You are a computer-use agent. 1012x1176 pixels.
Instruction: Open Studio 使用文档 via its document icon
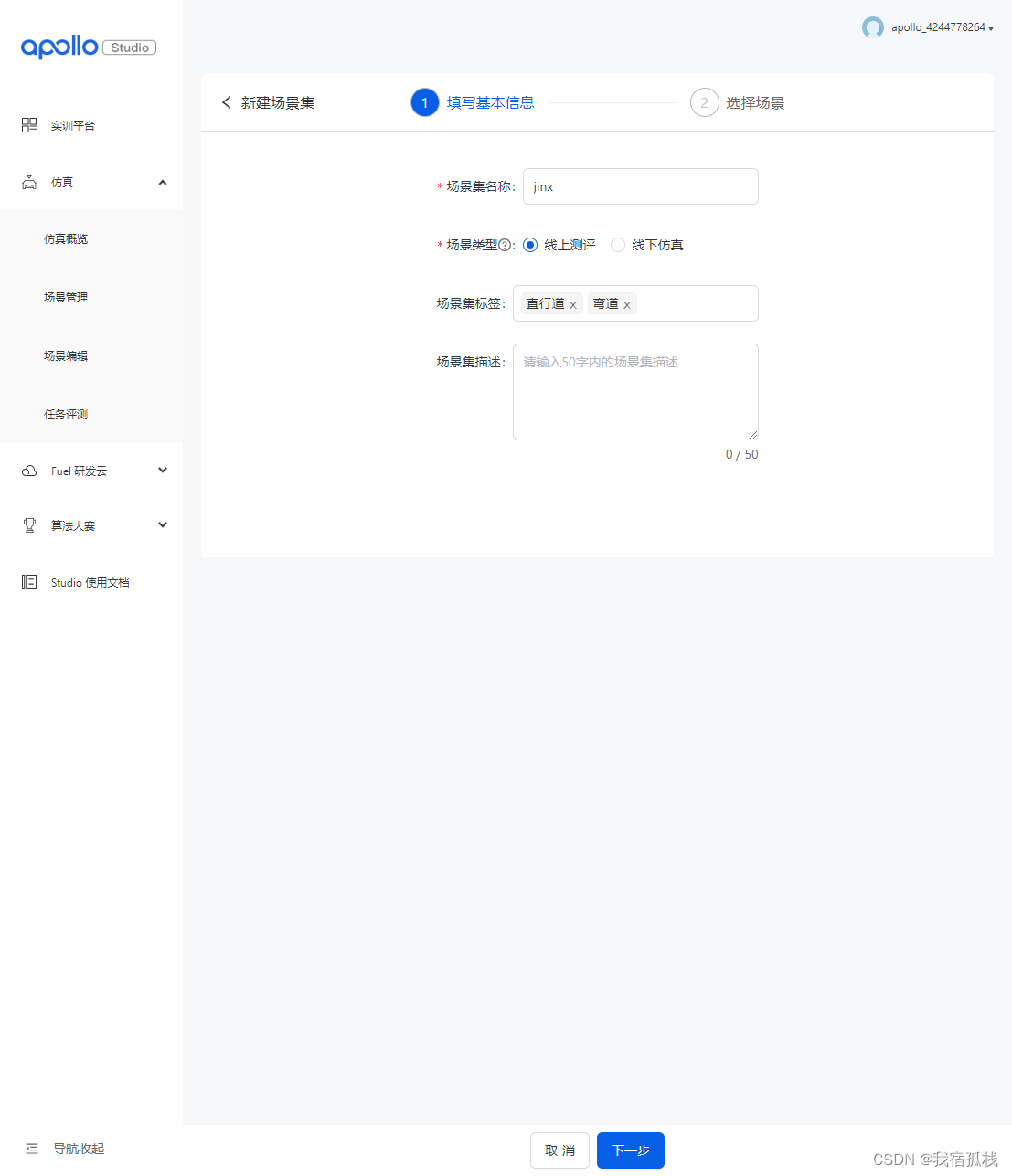pos(28,582)
